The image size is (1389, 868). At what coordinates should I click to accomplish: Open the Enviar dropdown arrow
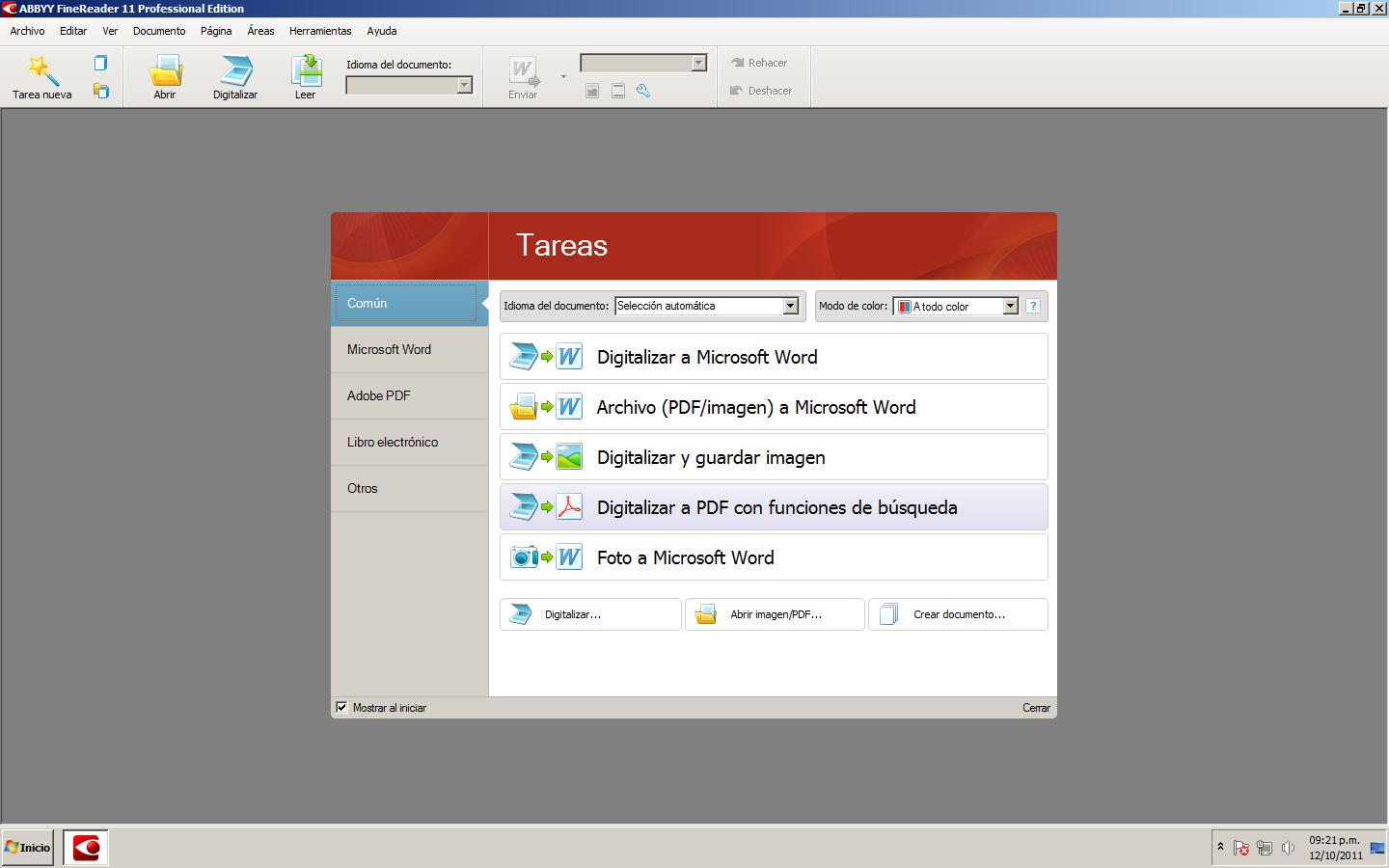click(x=563, y=77)
